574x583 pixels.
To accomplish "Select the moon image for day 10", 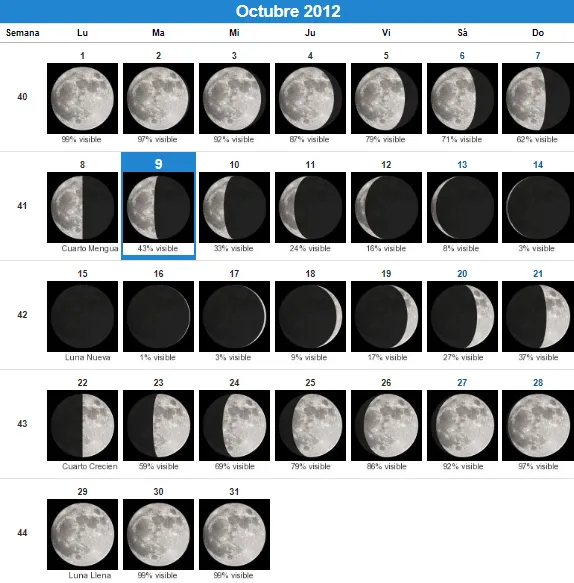I will coord(234,207).
